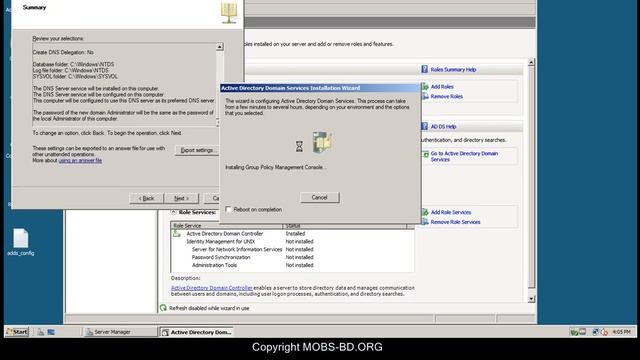
Task: Collapse the Role Services section
Action: [x=173, y=212]
